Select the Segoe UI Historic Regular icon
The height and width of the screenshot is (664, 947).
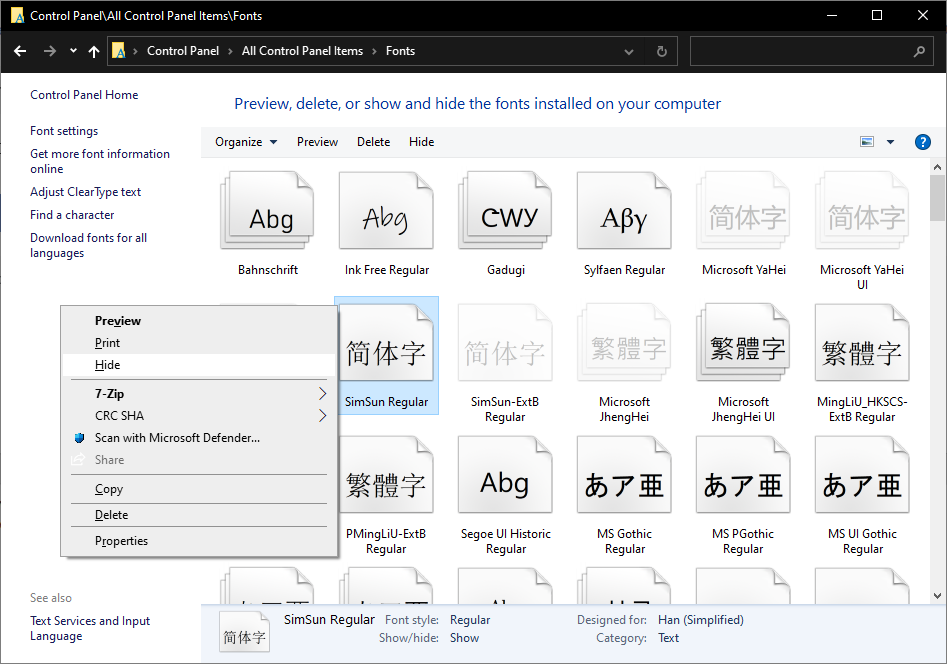pyautogui.click(x=506, y=475)
